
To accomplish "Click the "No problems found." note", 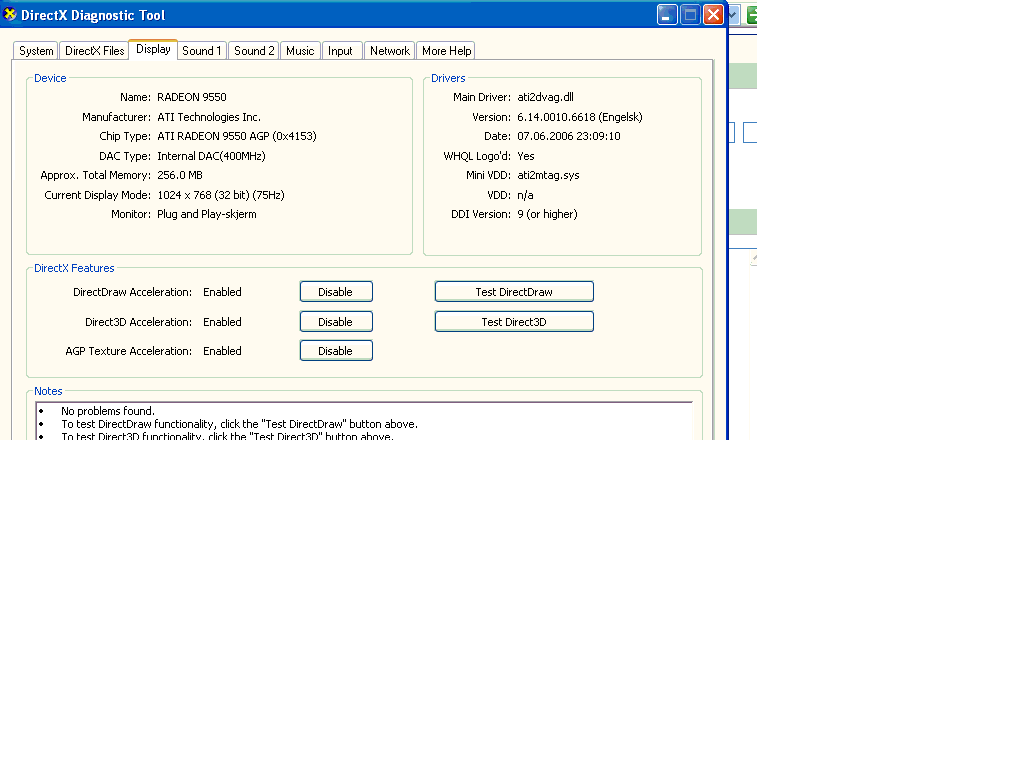I will pos(108,411).
